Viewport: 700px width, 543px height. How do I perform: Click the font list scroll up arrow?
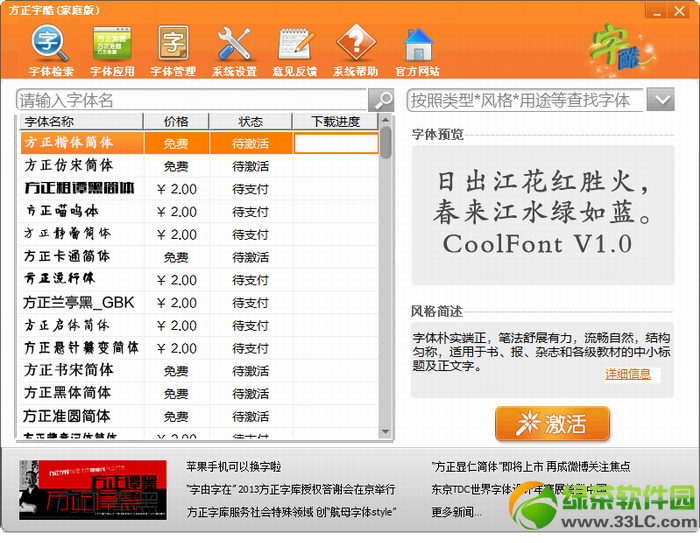point(386,120)
